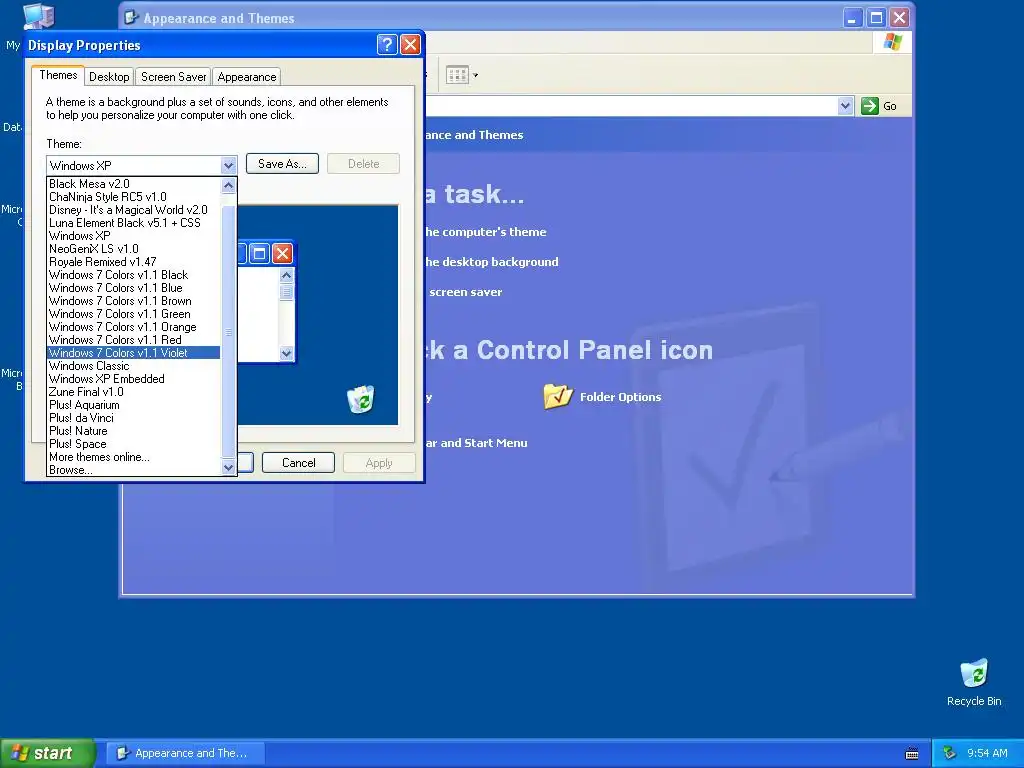
Task: Switch to the Themes tab
Action: [x=58, y=75]
